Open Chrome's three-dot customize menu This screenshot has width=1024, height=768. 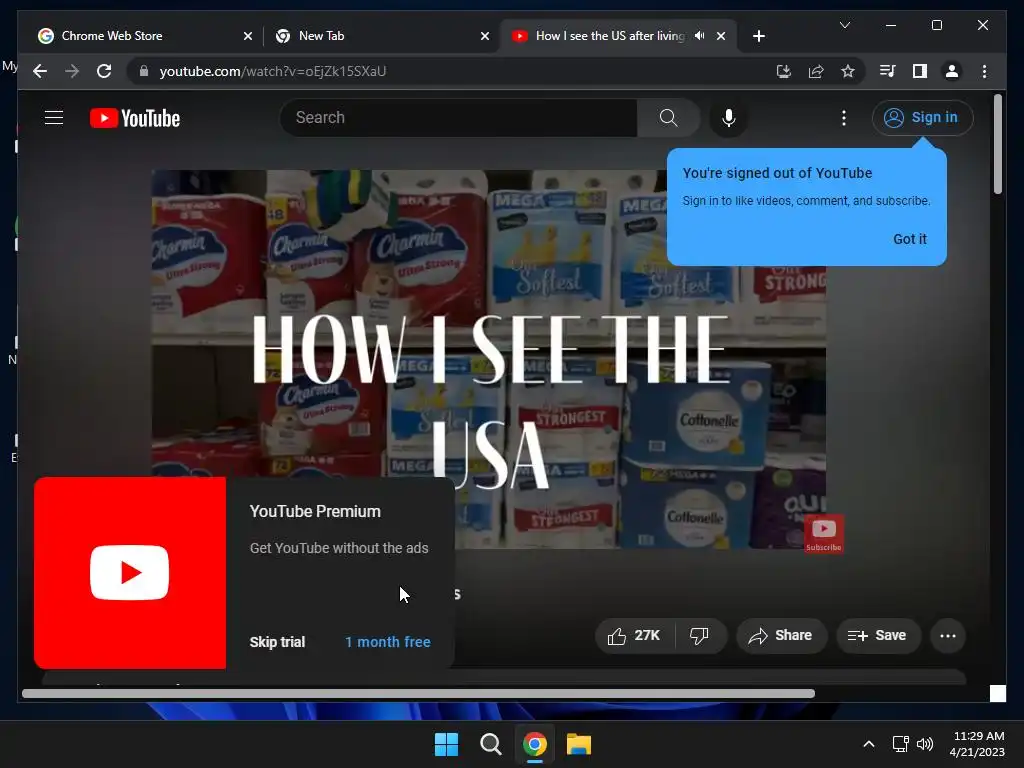984,71
